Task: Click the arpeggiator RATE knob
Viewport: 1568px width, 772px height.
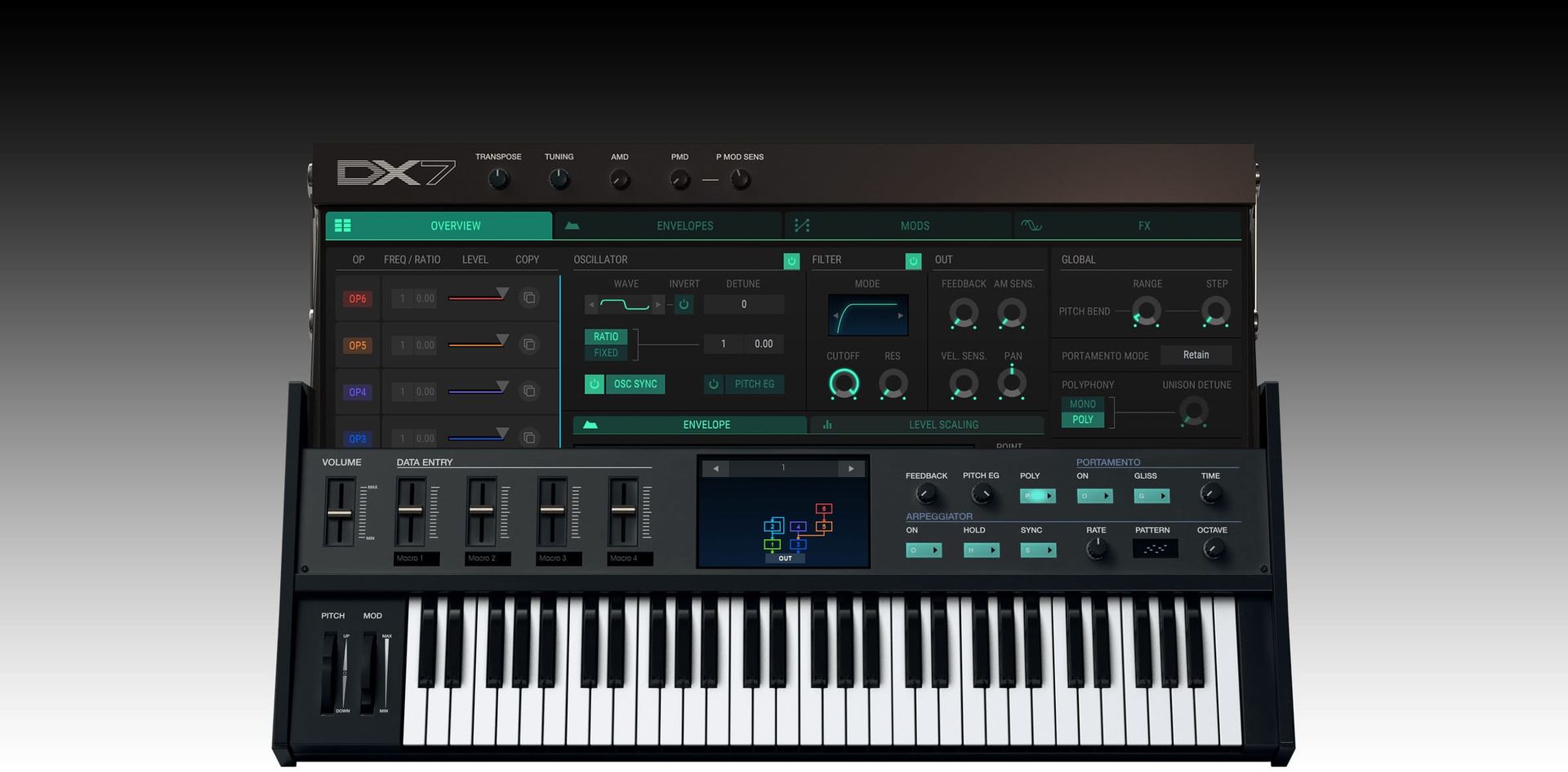Action: click(x=1097, y=549)
